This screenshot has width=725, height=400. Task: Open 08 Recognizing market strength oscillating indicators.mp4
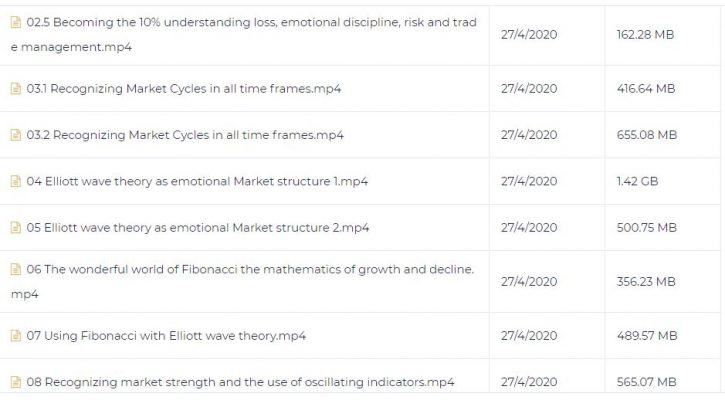pyautogui.click(x=240, y=382)
